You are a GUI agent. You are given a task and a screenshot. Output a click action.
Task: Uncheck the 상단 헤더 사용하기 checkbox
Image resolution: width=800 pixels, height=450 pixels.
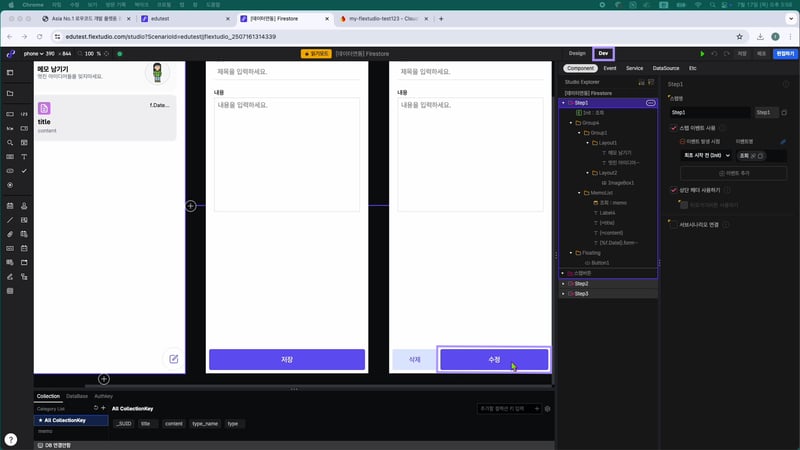click(x=673, y=189)
